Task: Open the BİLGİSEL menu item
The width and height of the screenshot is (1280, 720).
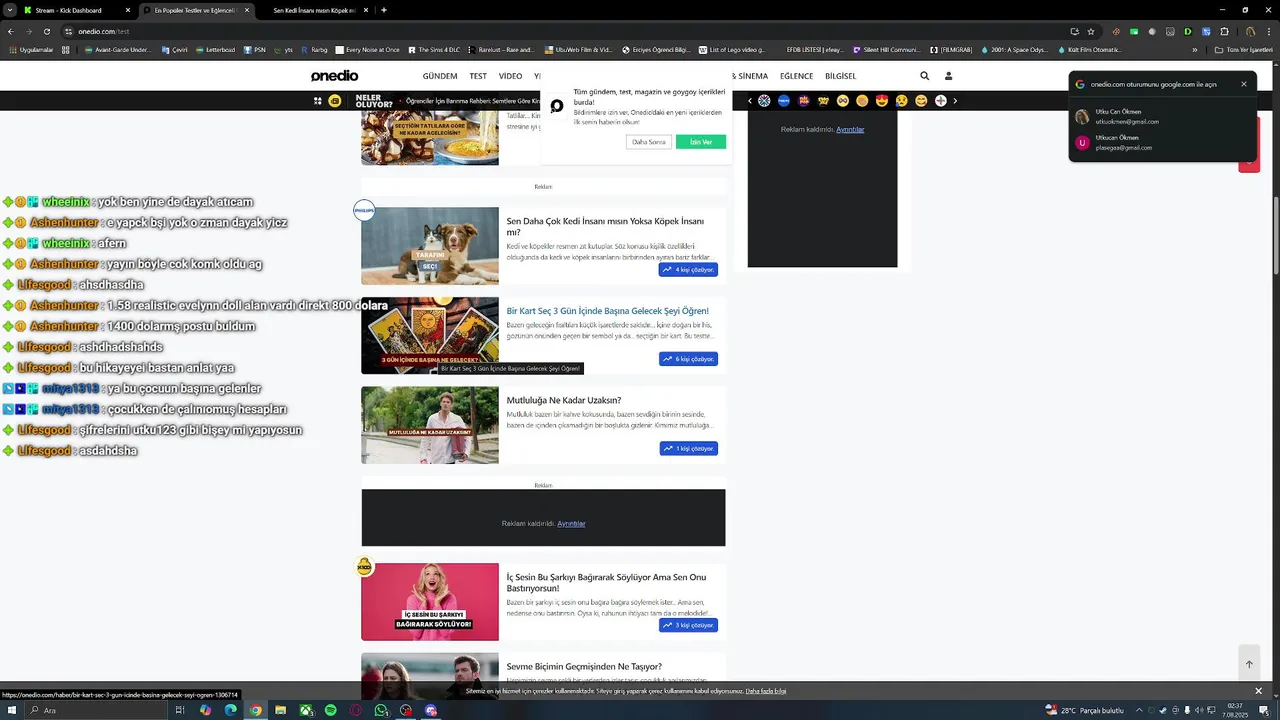Action: [841, 76]
